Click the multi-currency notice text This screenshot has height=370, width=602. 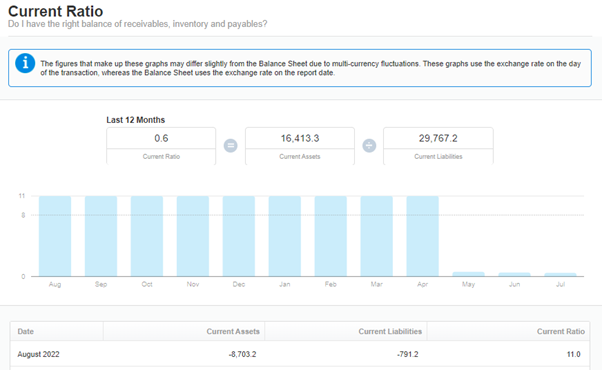311,68
